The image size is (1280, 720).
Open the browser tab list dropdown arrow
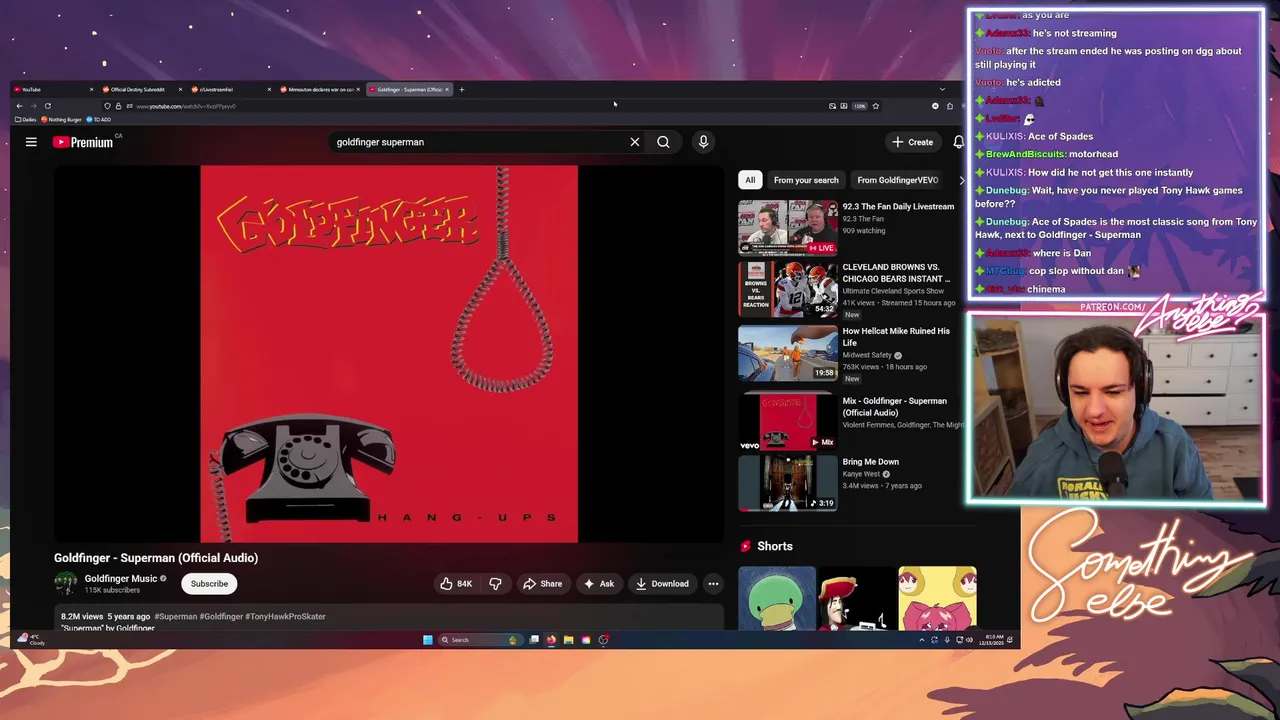click(x=942, y=90)
